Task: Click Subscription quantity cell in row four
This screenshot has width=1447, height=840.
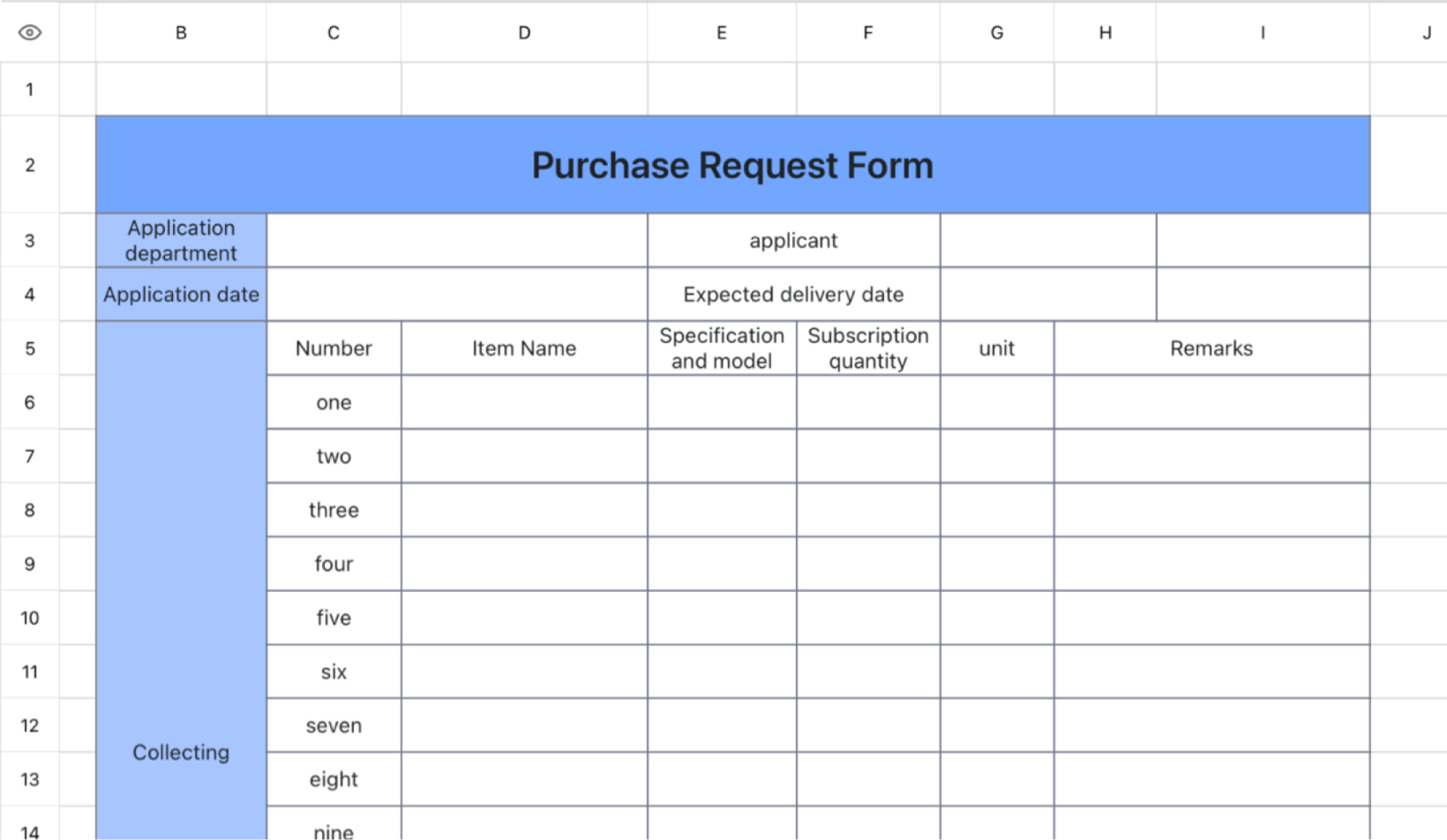Action: pyautogui.click(x=868, y=564)
